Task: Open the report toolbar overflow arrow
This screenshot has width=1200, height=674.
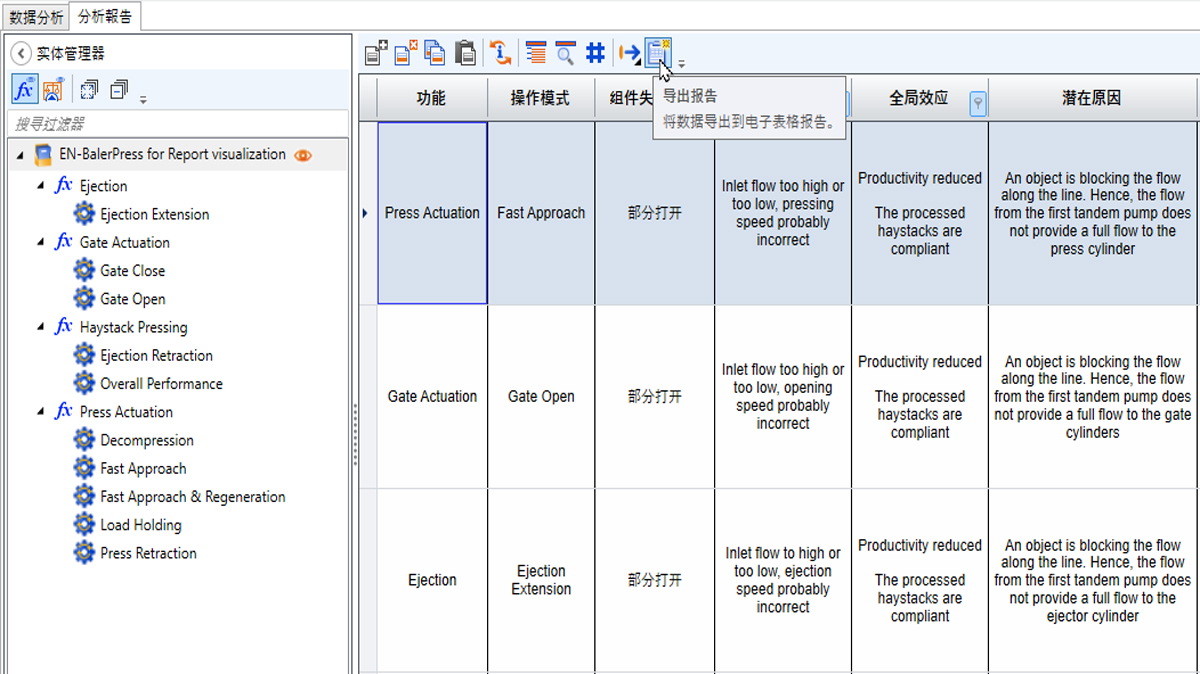Action: click(x=682, y=64)
